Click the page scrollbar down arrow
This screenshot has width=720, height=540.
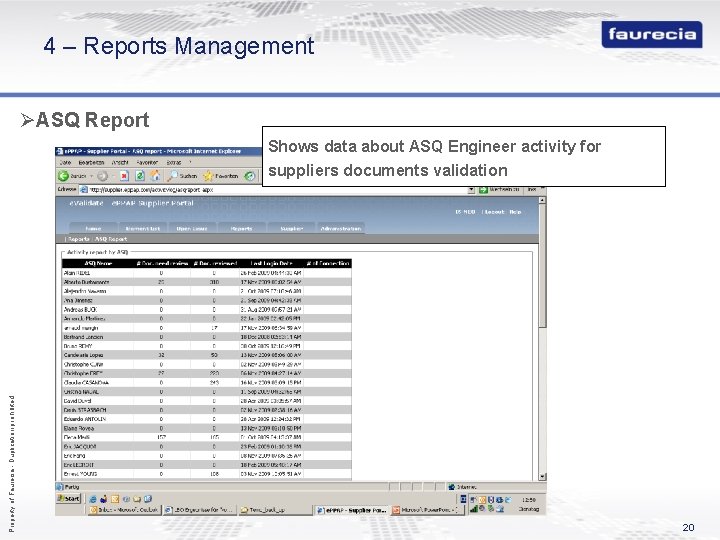(x=542, y=477)
